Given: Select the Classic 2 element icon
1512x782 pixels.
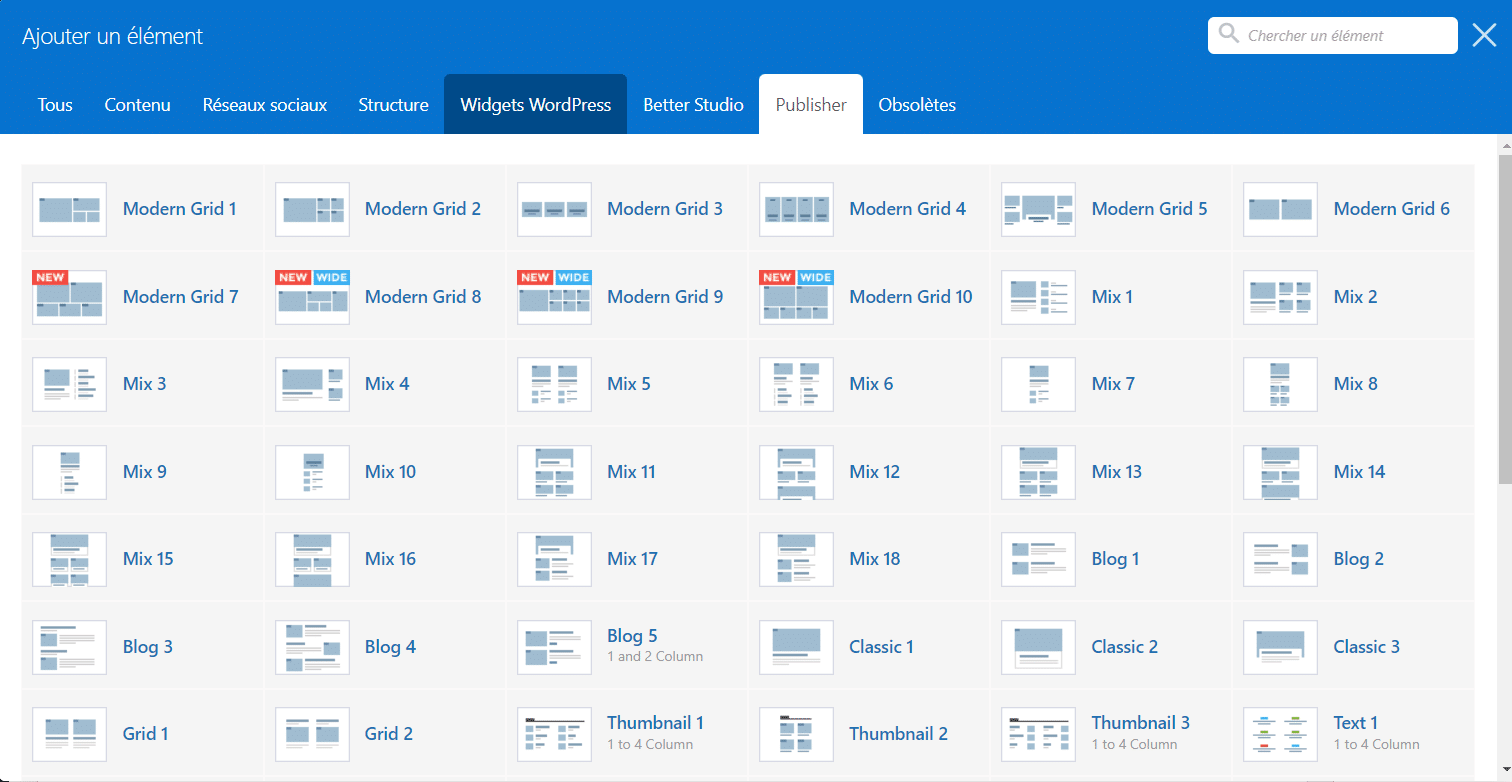Looking at the screenshot, I should point(1038,647).
